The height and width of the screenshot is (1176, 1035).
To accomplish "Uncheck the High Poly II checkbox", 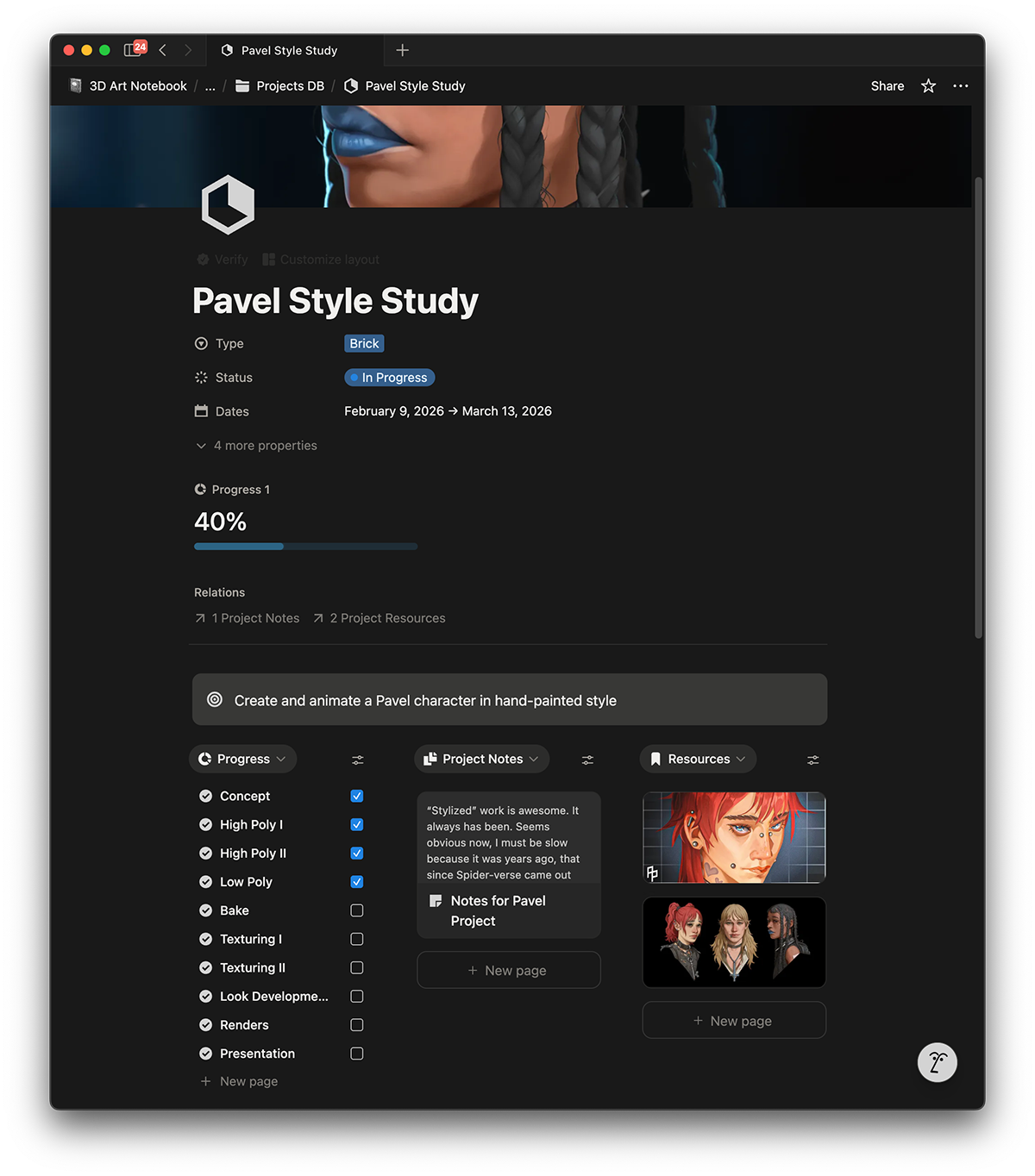I will [357, 854].
